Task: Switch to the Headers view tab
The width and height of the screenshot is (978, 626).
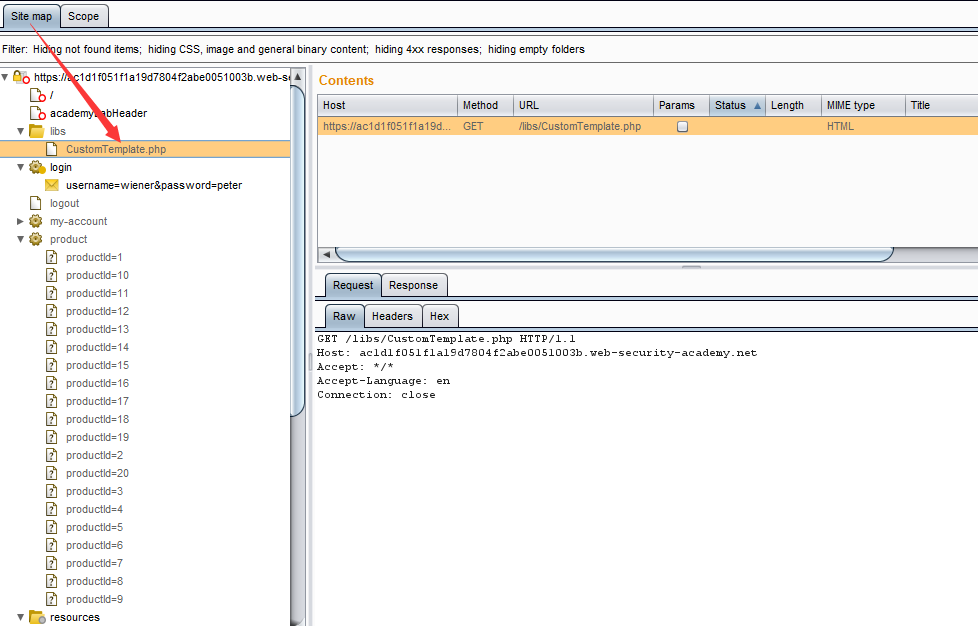Action: pyautogui.click(x=392, y=316)
